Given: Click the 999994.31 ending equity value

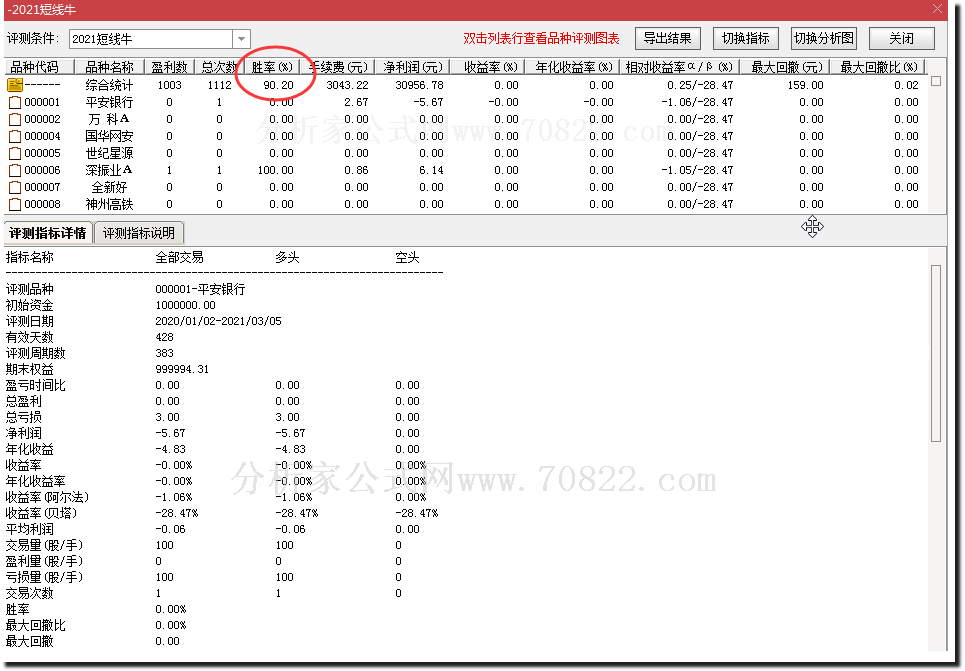Looking at the screenshot, I should pos(182,369).
